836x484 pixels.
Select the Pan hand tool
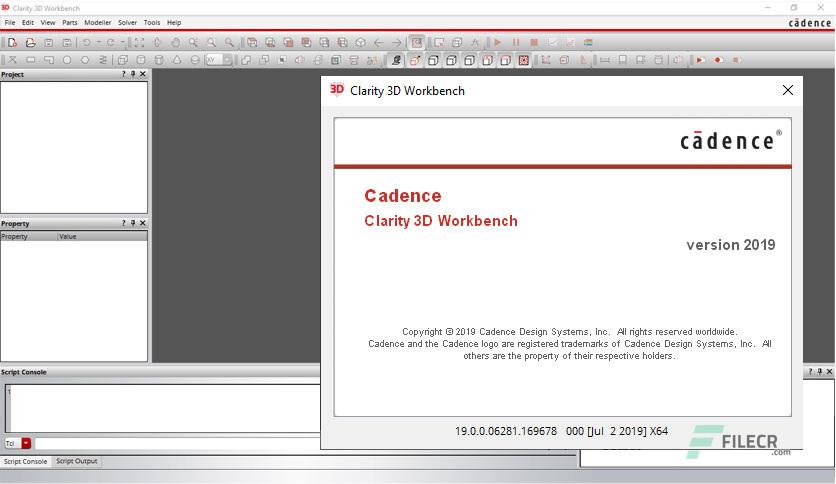[175, 43]
